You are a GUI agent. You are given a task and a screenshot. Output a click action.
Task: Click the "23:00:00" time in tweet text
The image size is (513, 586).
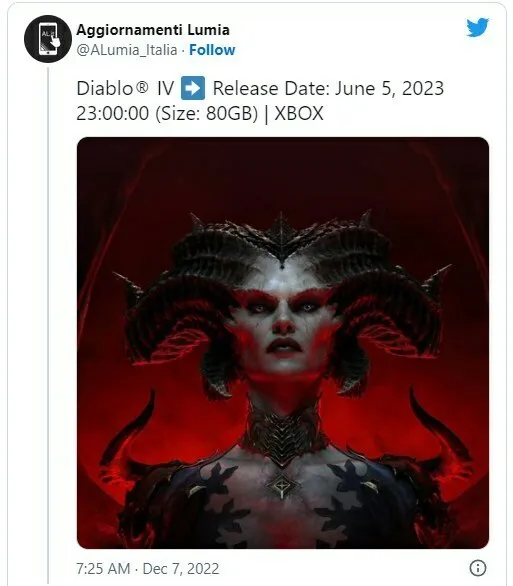[x=112, y=114]
